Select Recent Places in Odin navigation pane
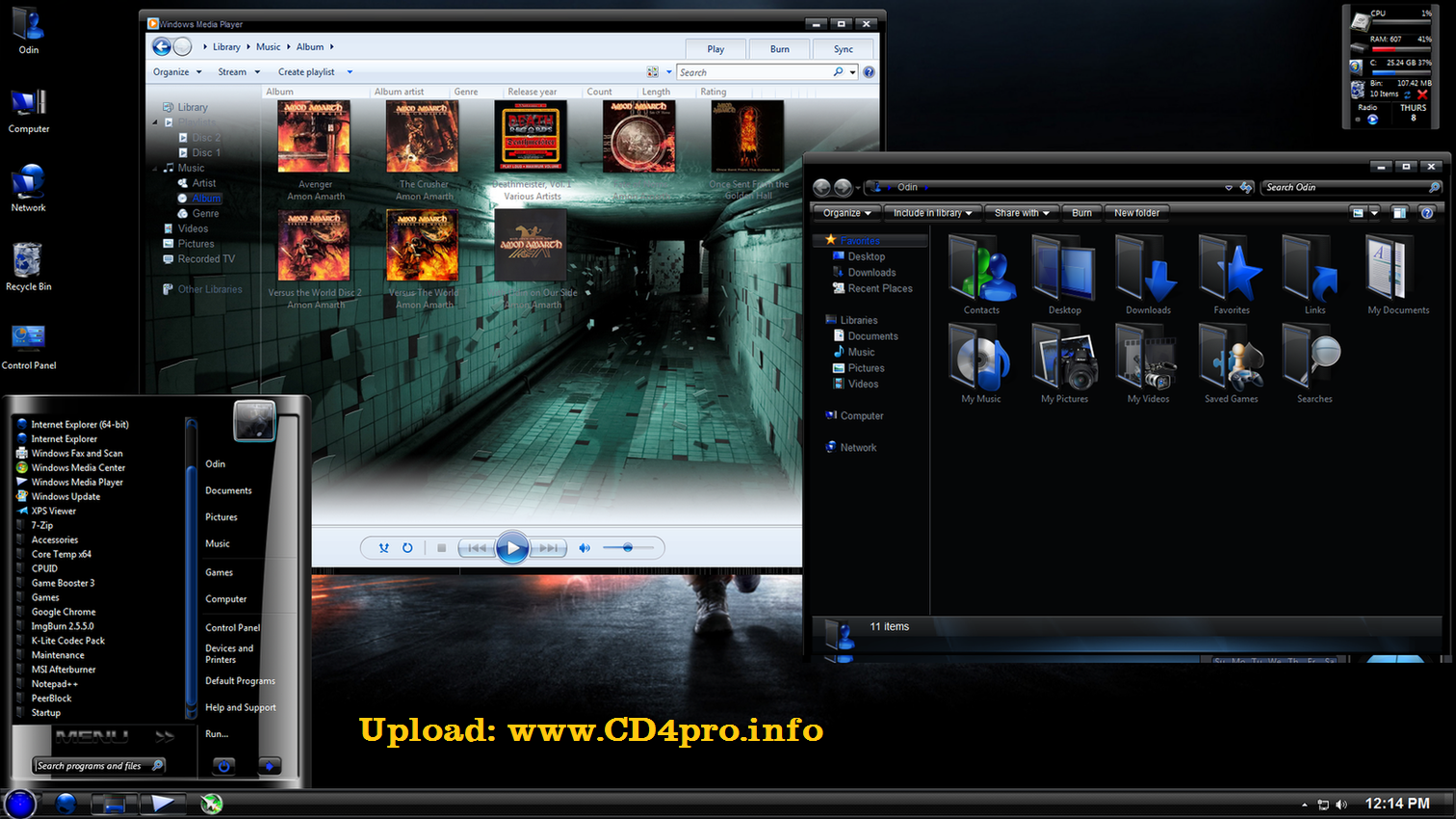Viewport: 1456px width, 819px height. pos(879,288)
